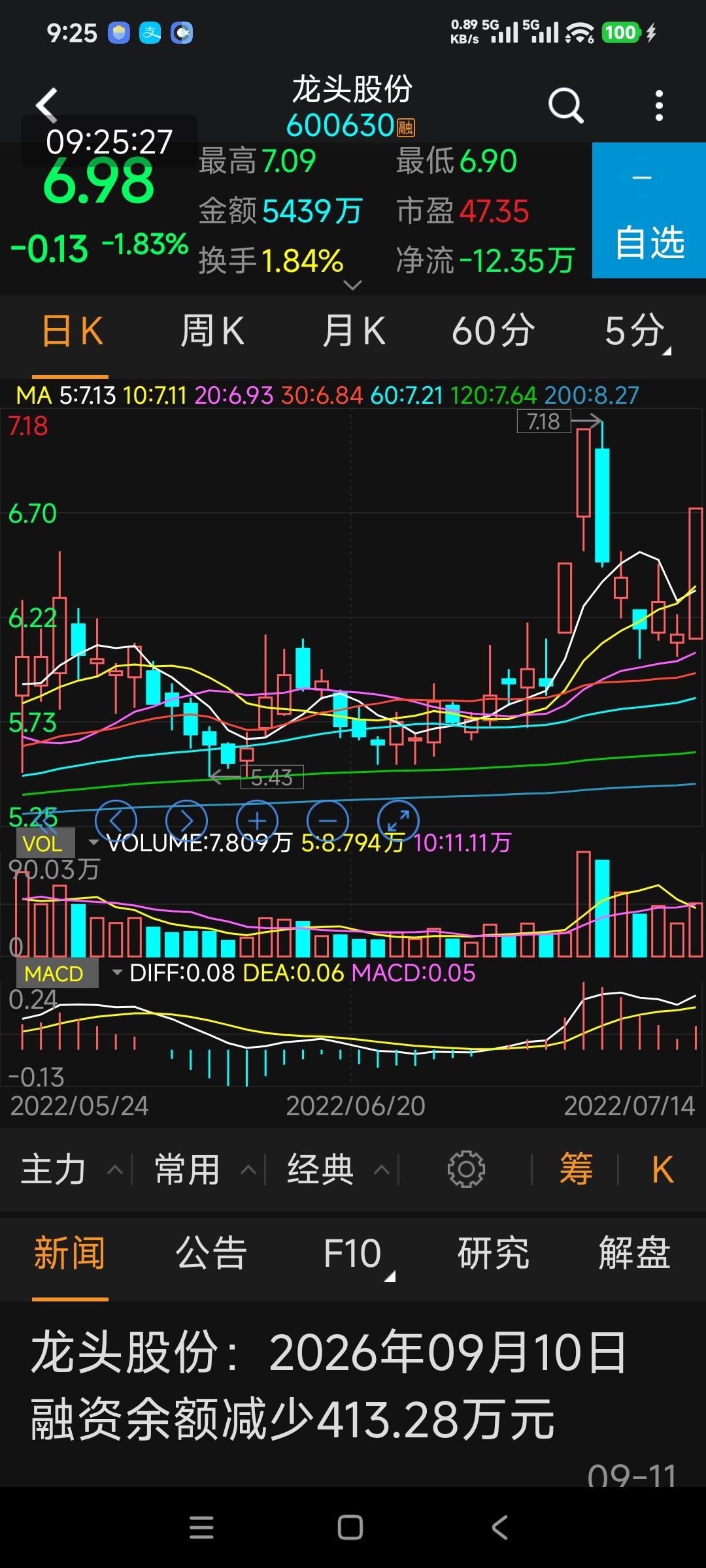The height and width of the screenshot is (1568, 706).
Task: Zoom out chart with minus circle
Action: point(328,821)
